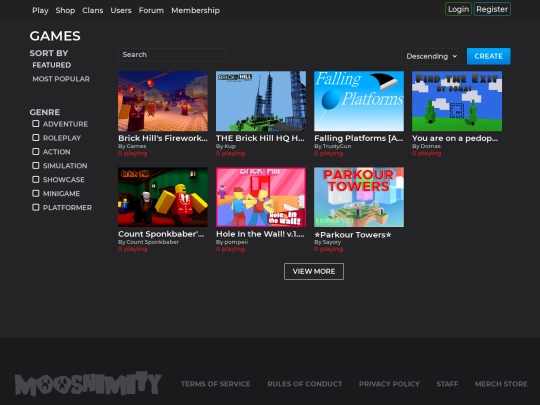Open the Play menu item

[x=40, y=10]
